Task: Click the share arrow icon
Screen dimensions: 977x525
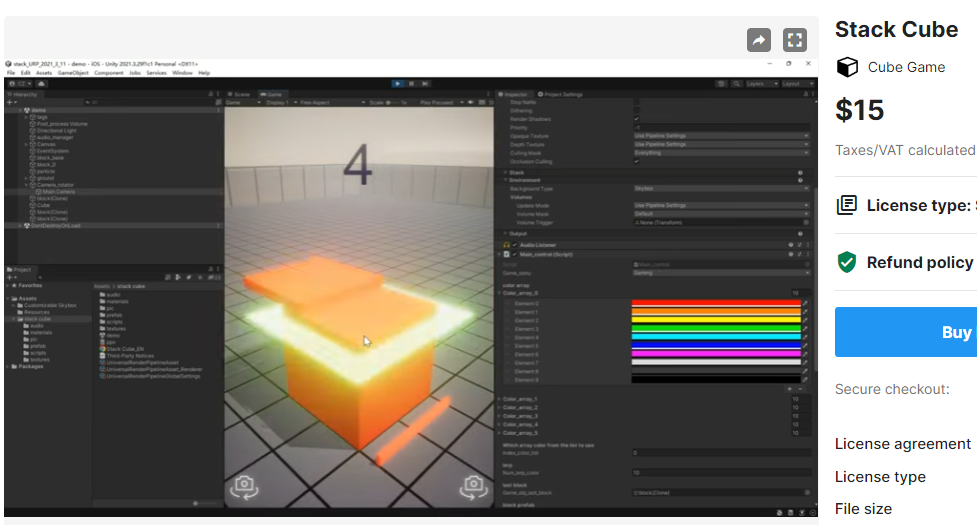Action: point(759,40)
